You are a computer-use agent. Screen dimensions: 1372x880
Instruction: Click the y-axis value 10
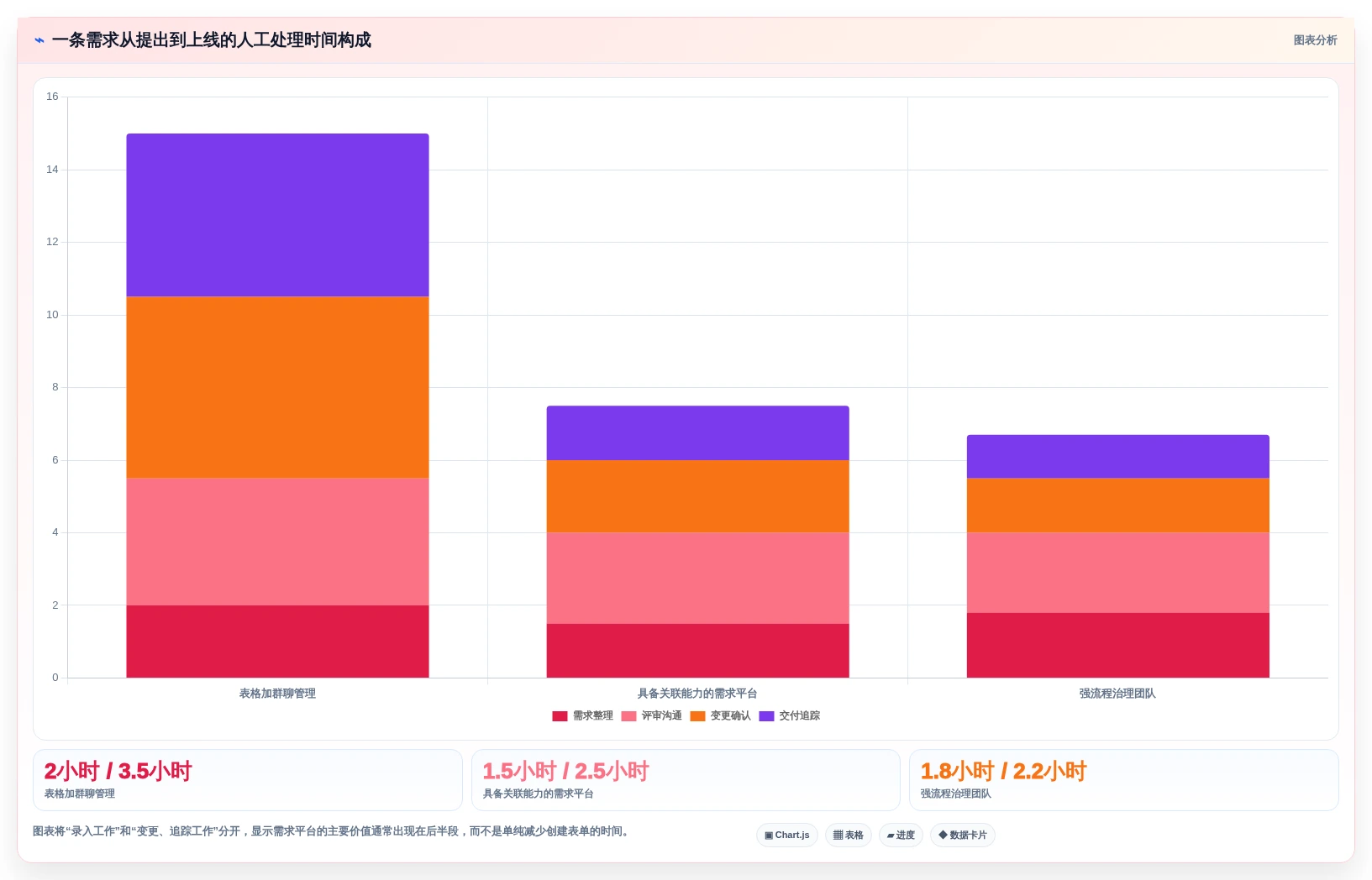click(52, 315)
